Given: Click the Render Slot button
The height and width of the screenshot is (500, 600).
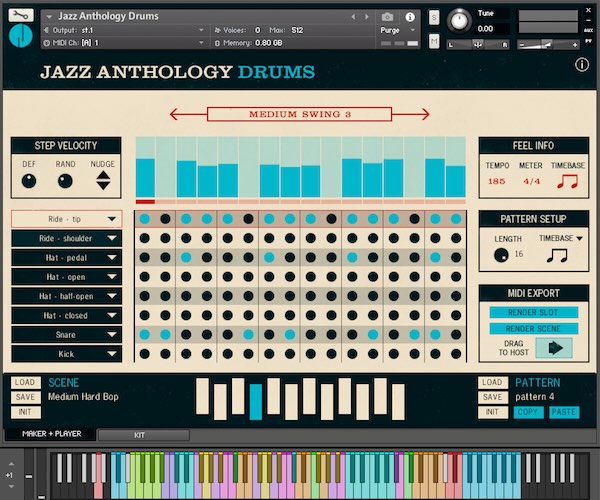Looking at the screenshot, I should click(533, 313).
